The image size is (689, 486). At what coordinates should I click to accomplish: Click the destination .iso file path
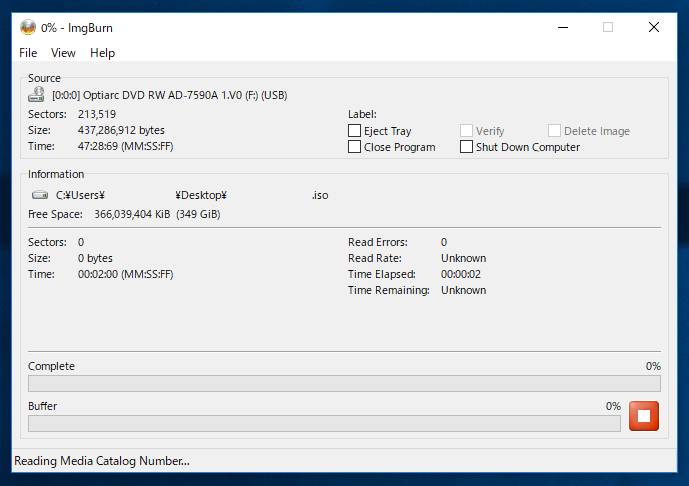(192, 195)
